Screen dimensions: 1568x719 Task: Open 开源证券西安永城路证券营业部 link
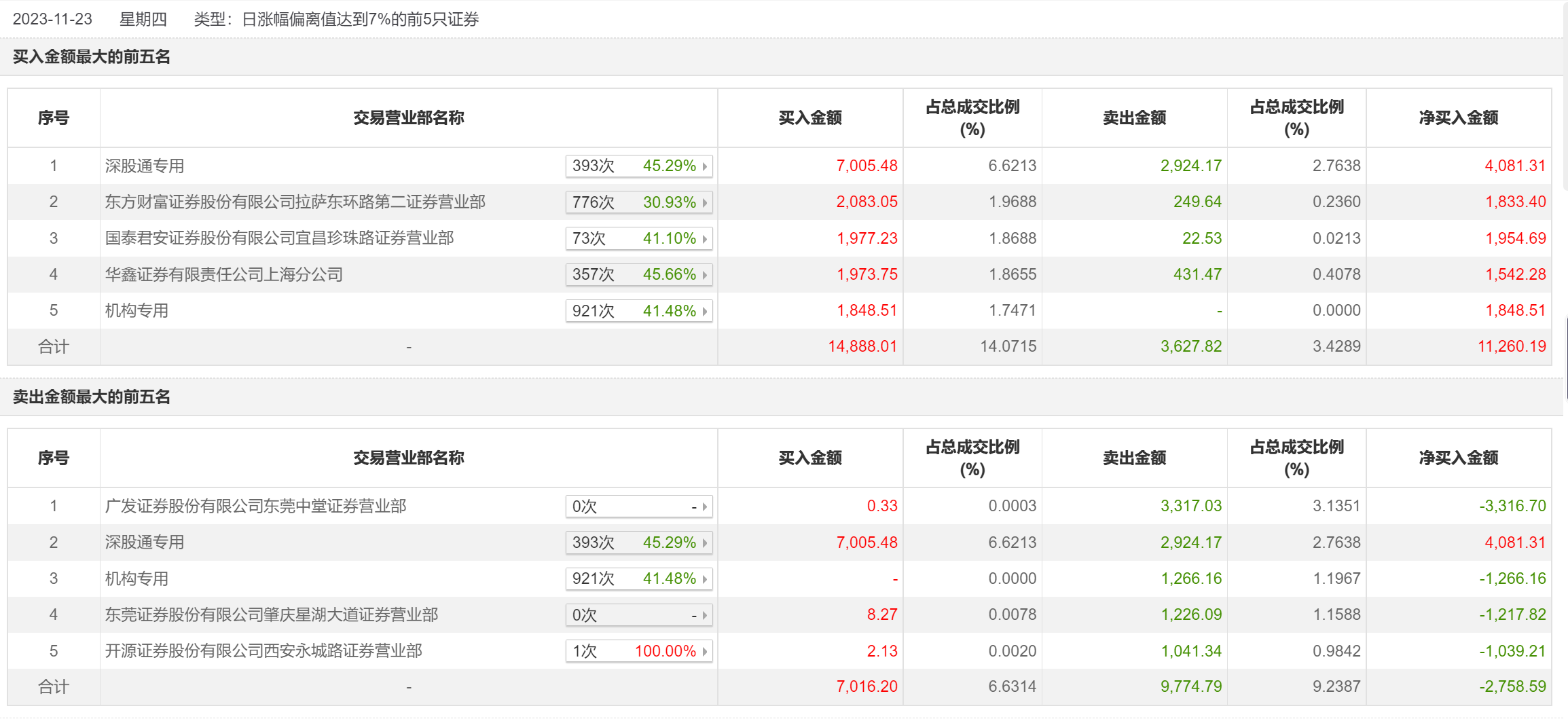point(263,651)
